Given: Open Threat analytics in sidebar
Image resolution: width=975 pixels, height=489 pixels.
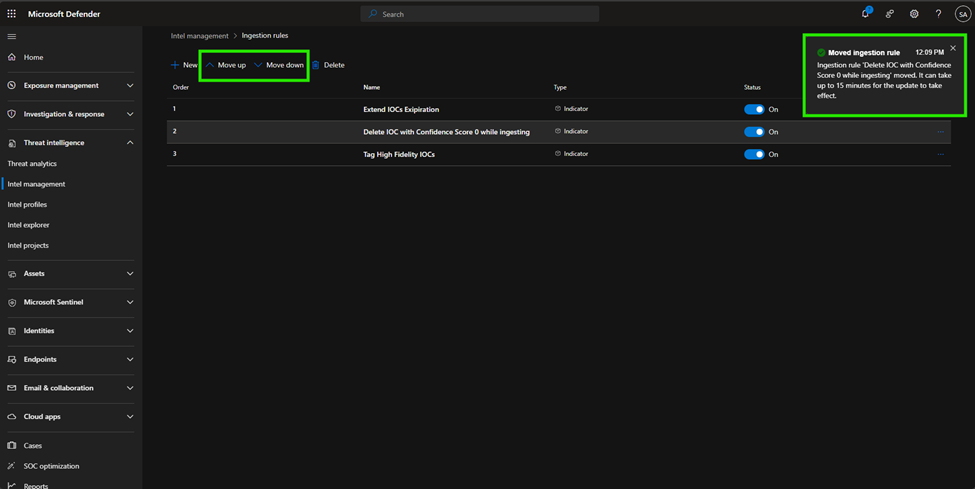Looking at the screenshot, I should pos(32,164).
